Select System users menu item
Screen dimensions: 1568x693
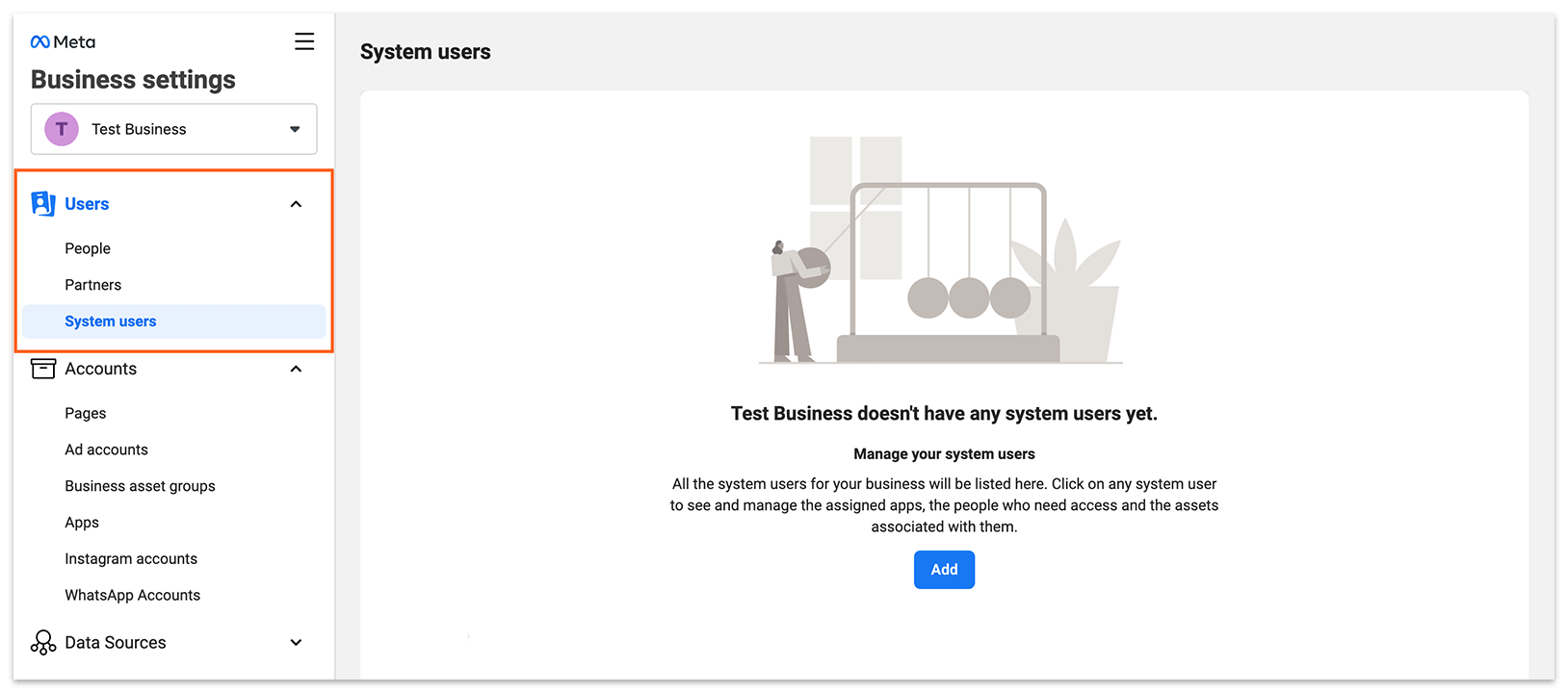[x=174, y=321]
